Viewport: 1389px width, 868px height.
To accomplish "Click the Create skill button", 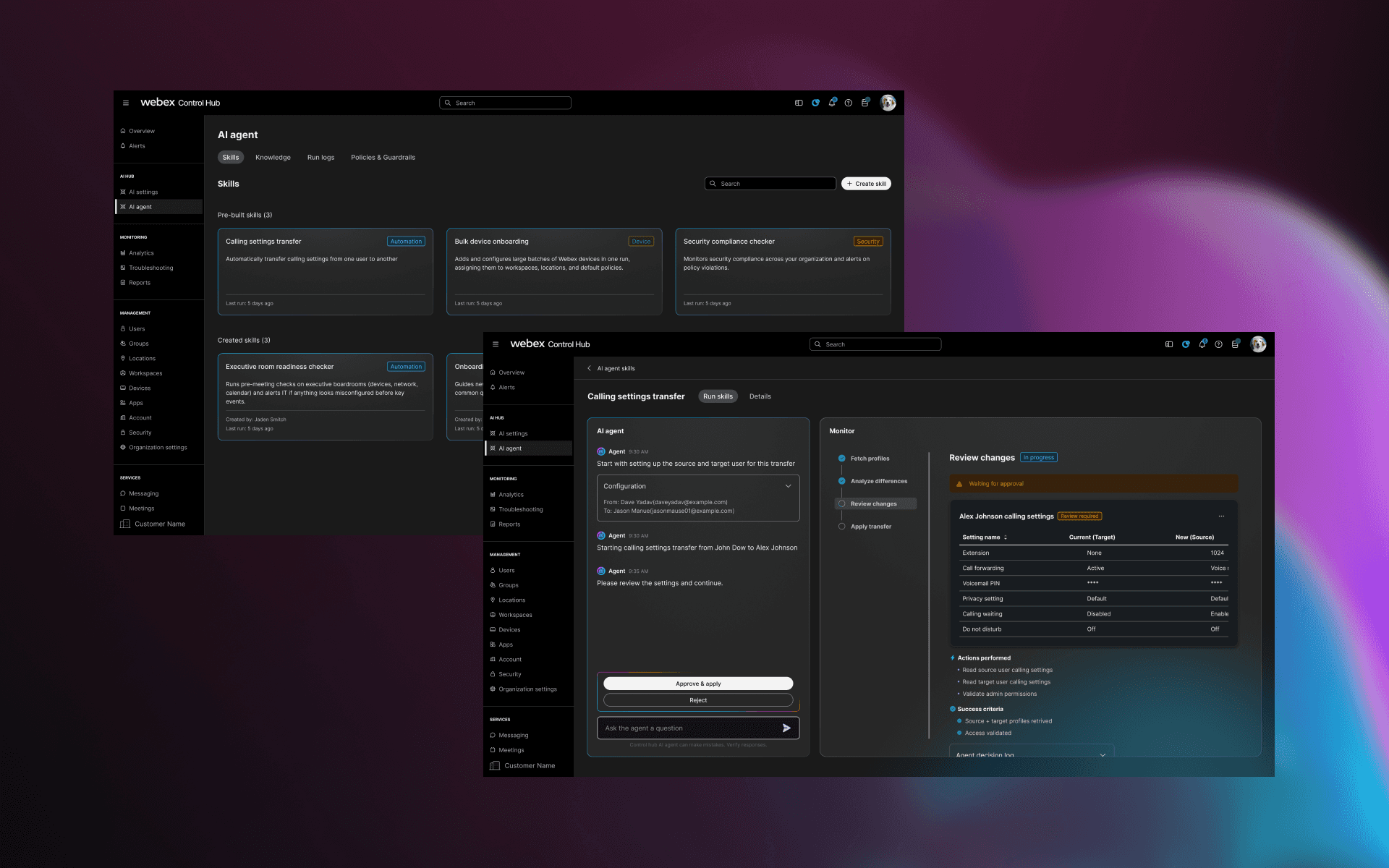I will (x=866, y=184).
